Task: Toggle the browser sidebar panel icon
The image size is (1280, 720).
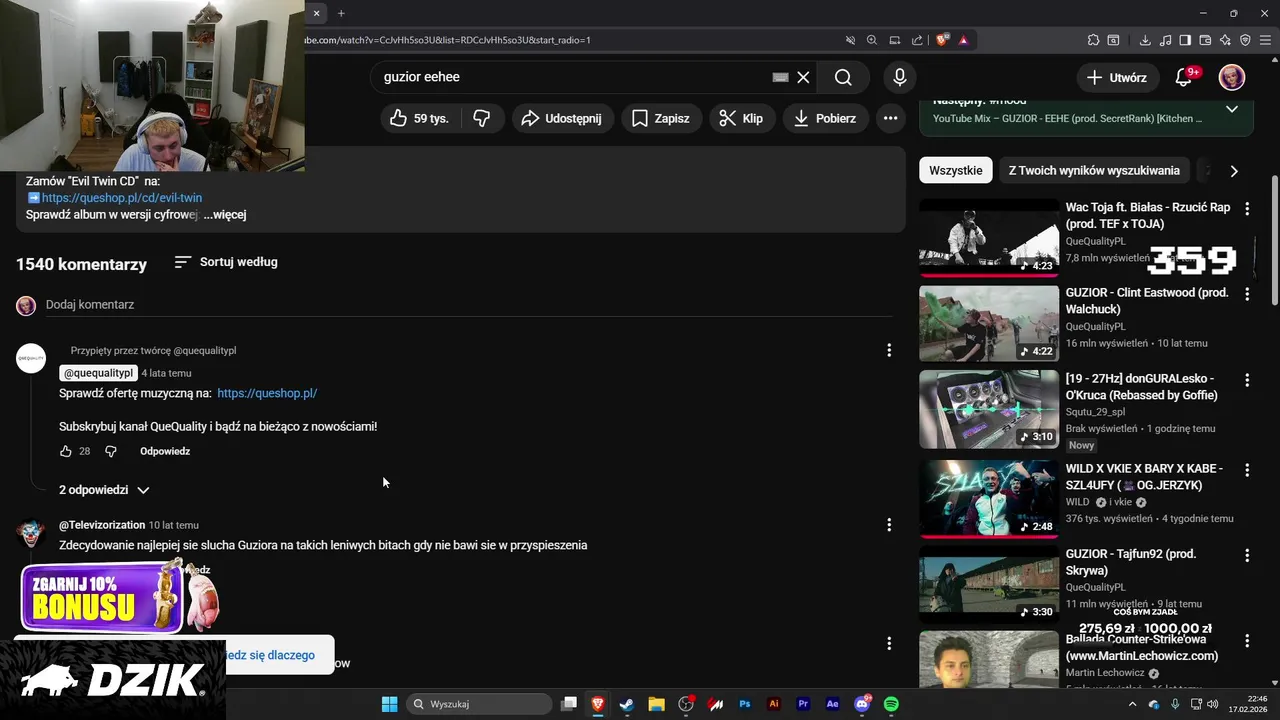Action: [1185, 40]
